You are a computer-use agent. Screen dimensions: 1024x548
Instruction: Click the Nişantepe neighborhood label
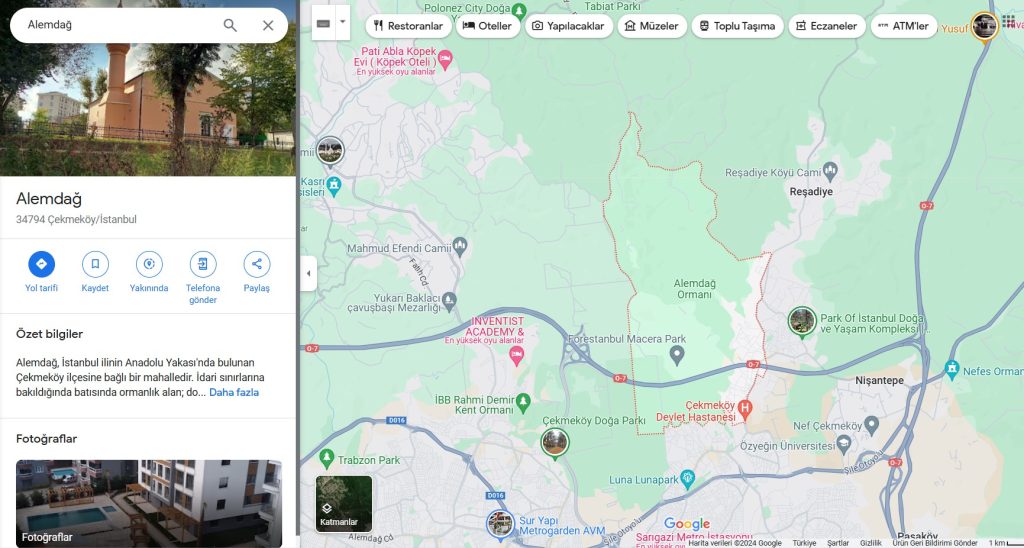[879, 380]
